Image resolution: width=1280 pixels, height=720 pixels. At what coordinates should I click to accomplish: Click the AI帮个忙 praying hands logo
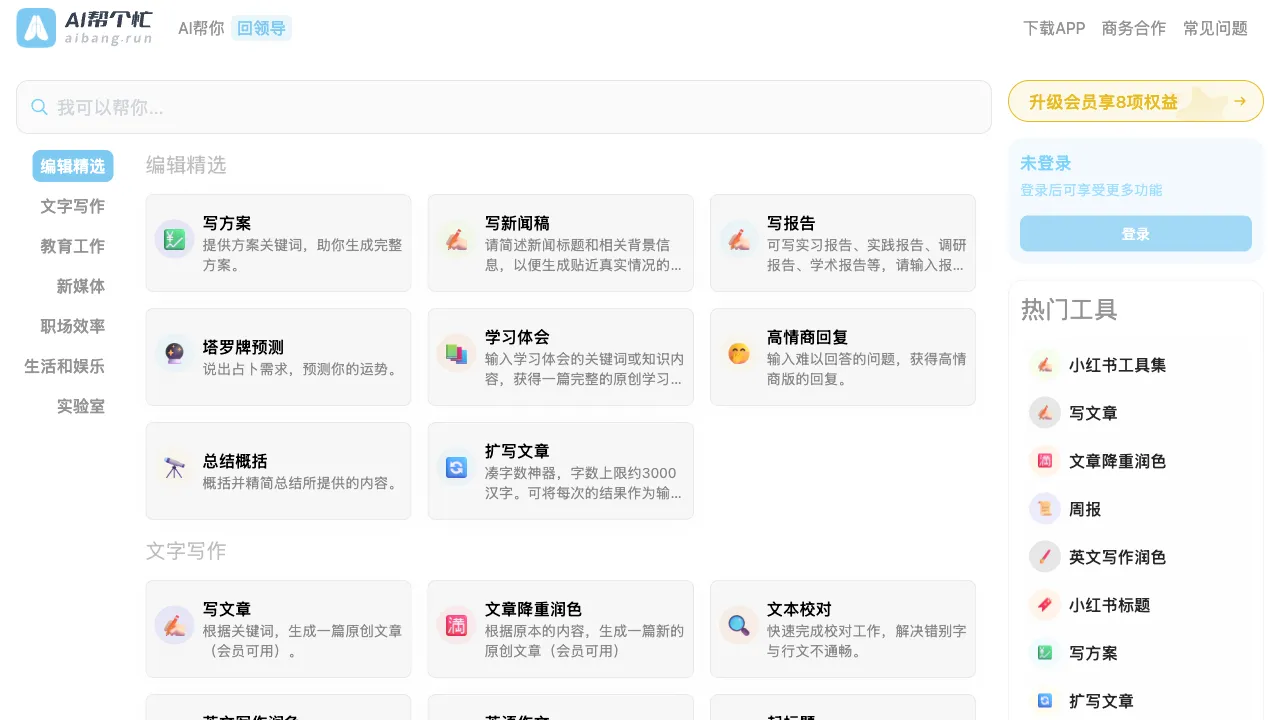[x=36, y=28]
